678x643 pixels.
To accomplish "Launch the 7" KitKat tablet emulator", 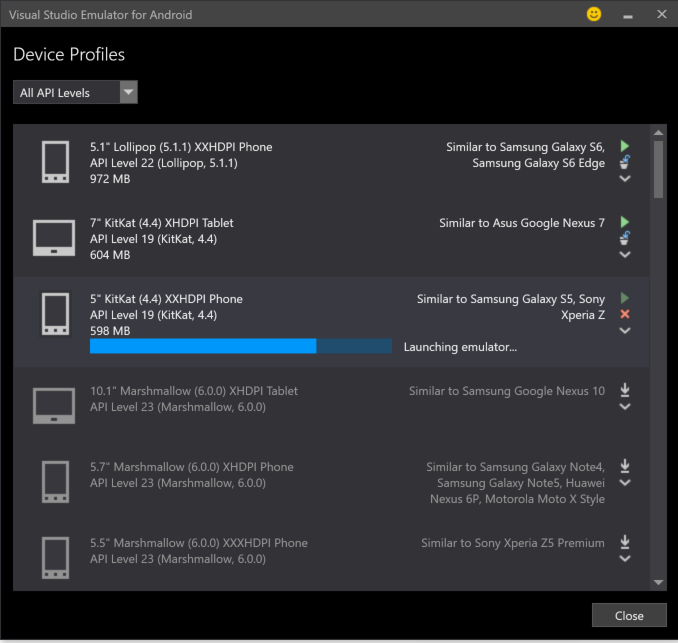I will tap(625, 222).
